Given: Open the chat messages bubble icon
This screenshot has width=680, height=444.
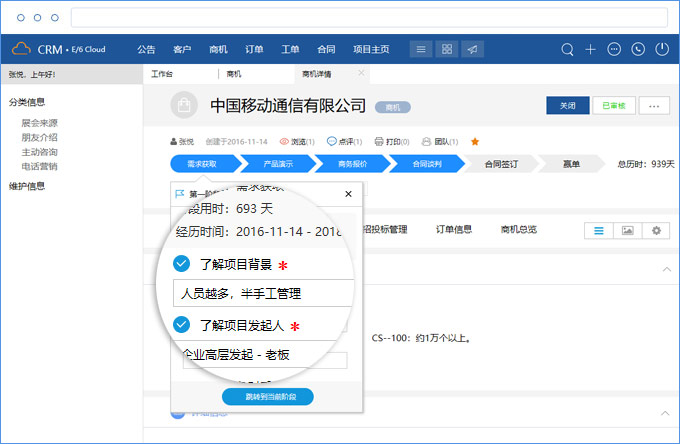Looking at the screenshot, I should 614,49.
